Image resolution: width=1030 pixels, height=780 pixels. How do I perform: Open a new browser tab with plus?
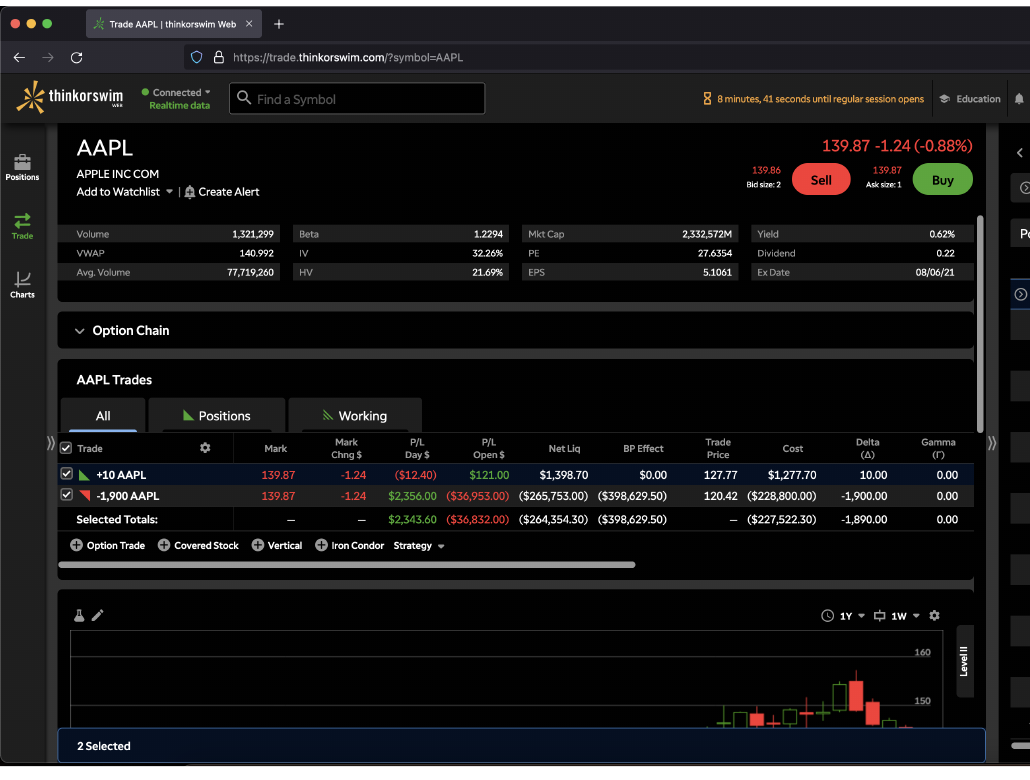pyautogui.click(x=279, y=24)
